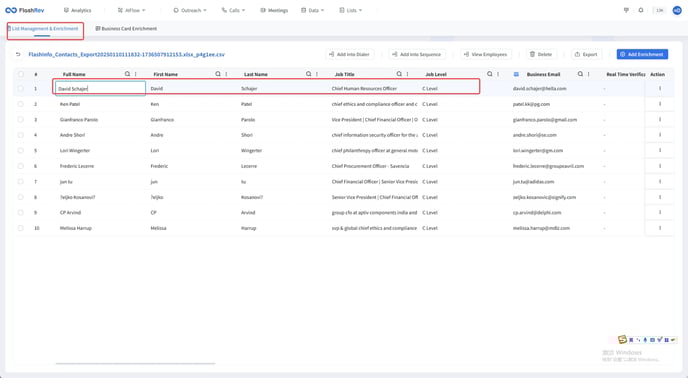The image size is (688, 378).
Task: Select row 7 jun tu checkbox
Action: click(x=21, y=181)
